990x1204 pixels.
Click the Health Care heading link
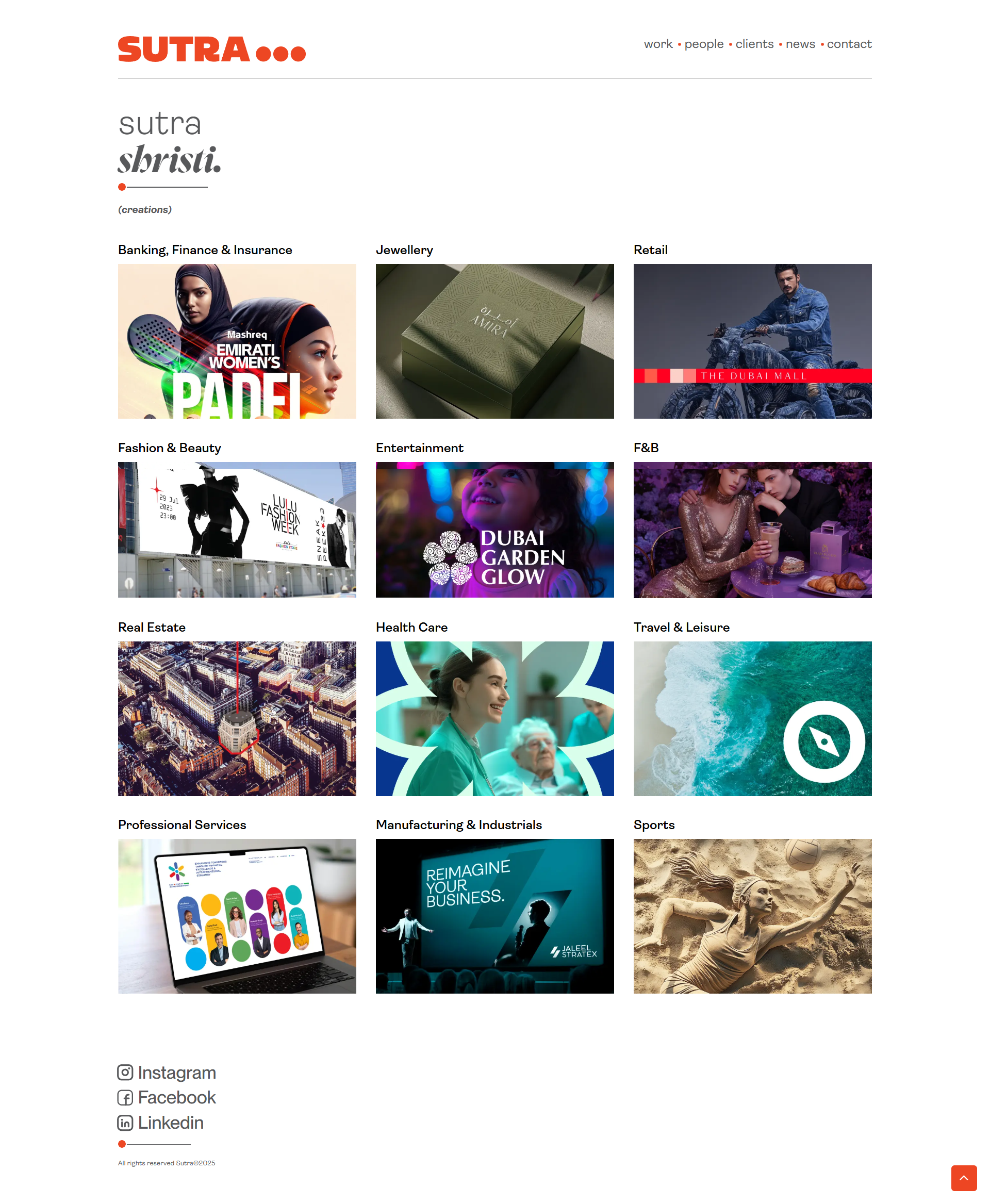412,628
